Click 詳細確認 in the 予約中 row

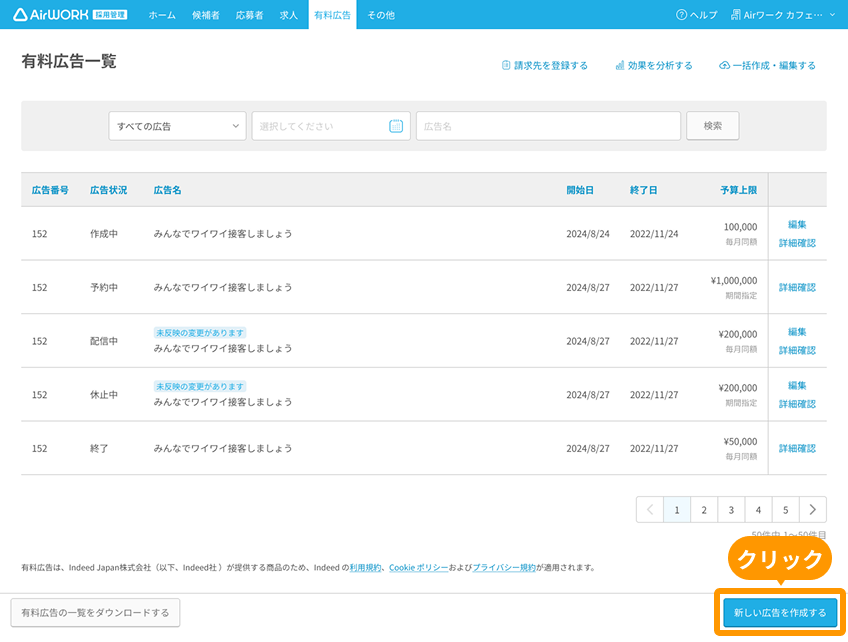pyautogui.click(x=797, y=287)
